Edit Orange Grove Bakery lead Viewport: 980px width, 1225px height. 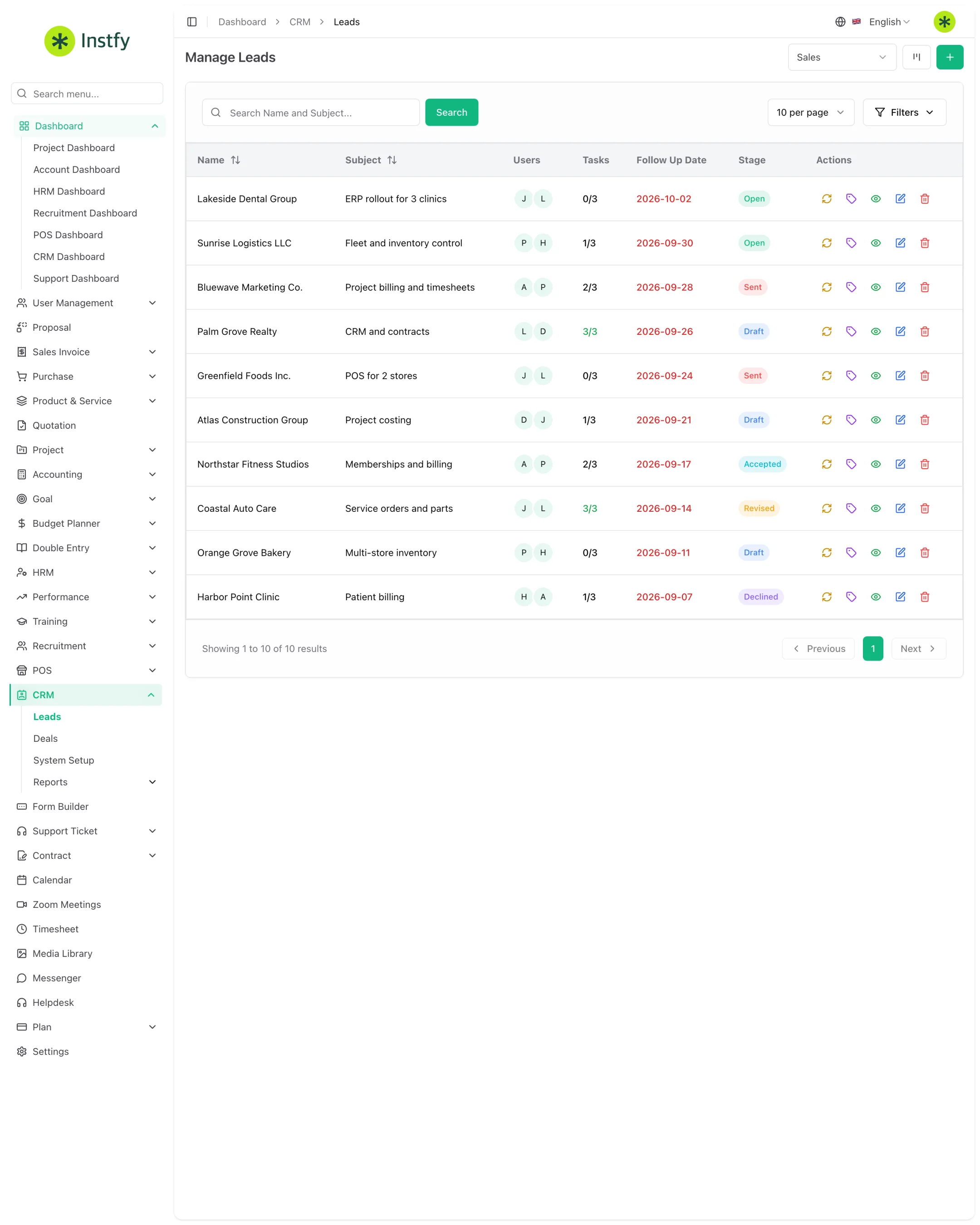[900, 553]
